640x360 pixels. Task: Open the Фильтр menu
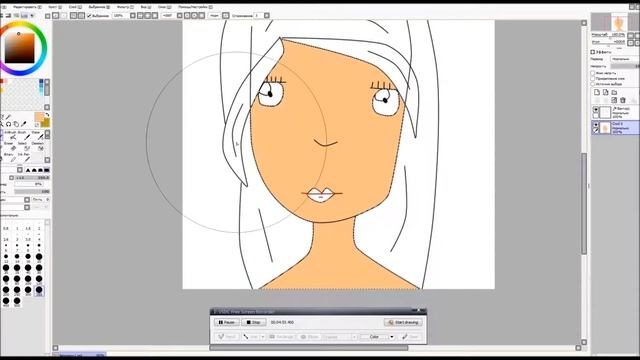pyautogui.click(x=125, y=7)
